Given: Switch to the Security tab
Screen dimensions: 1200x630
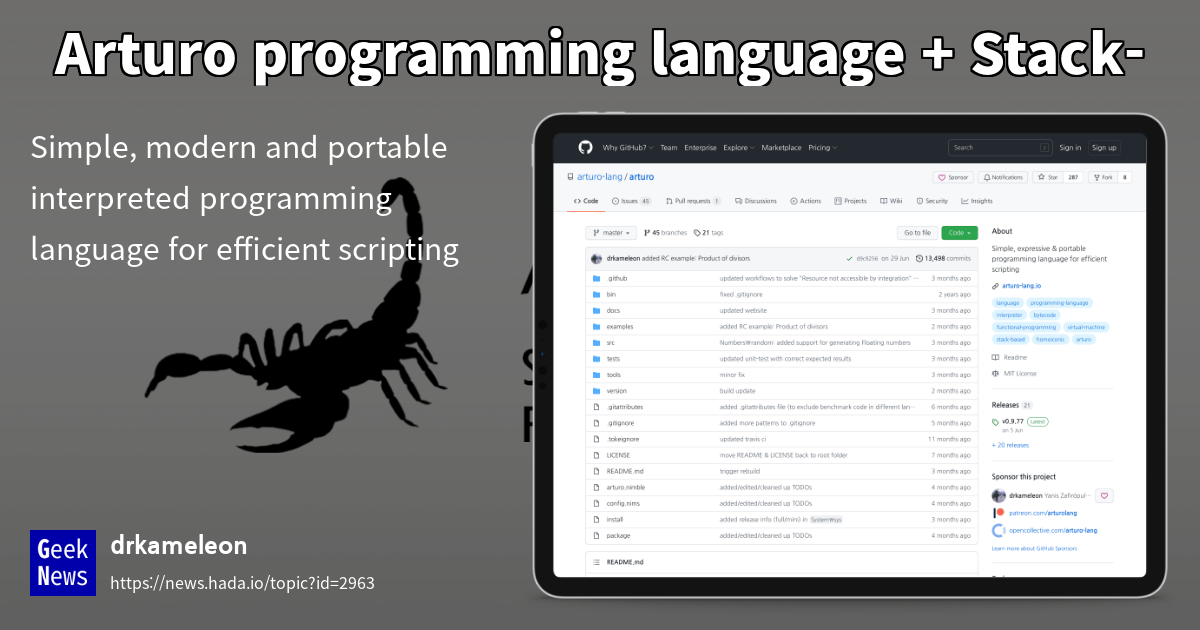Looking at the screenshot, I should (x=931, y=201).
